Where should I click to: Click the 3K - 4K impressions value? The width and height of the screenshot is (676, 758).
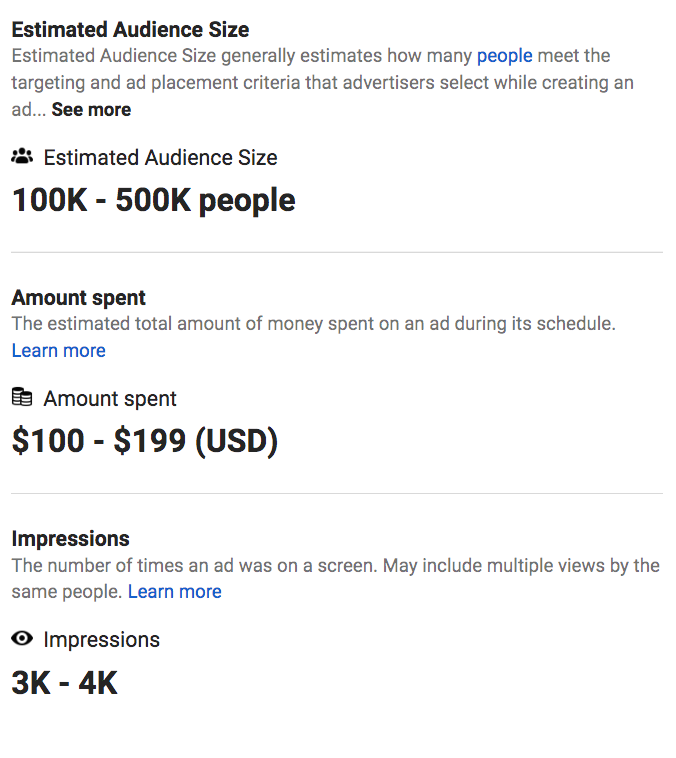64,683
